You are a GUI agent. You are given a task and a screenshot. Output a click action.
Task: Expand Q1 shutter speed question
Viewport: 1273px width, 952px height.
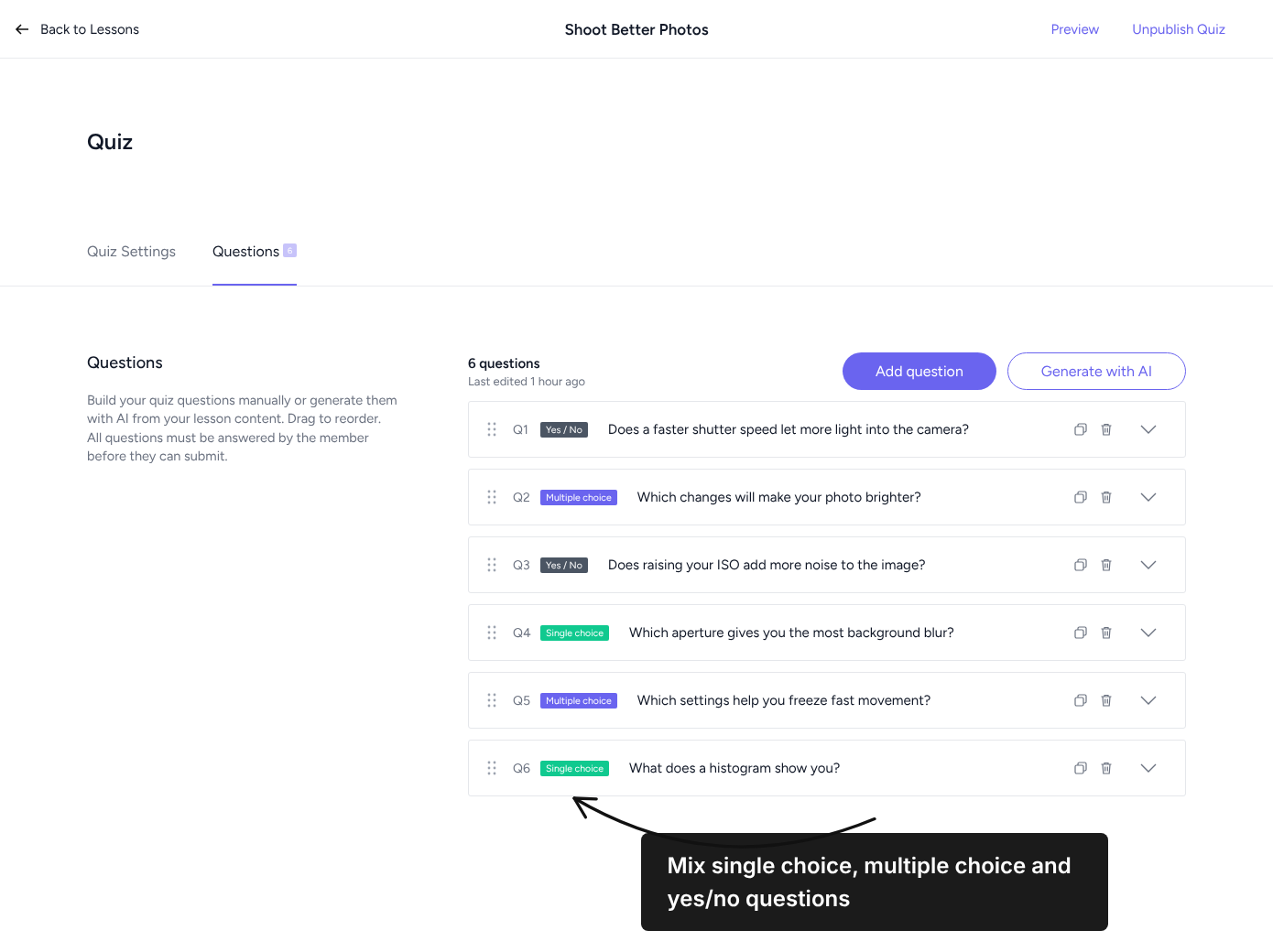(x=1148, y=429)
